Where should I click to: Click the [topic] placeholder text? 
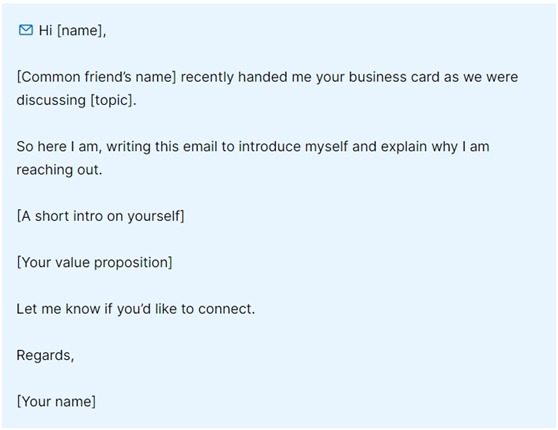(x=113, y=100)
